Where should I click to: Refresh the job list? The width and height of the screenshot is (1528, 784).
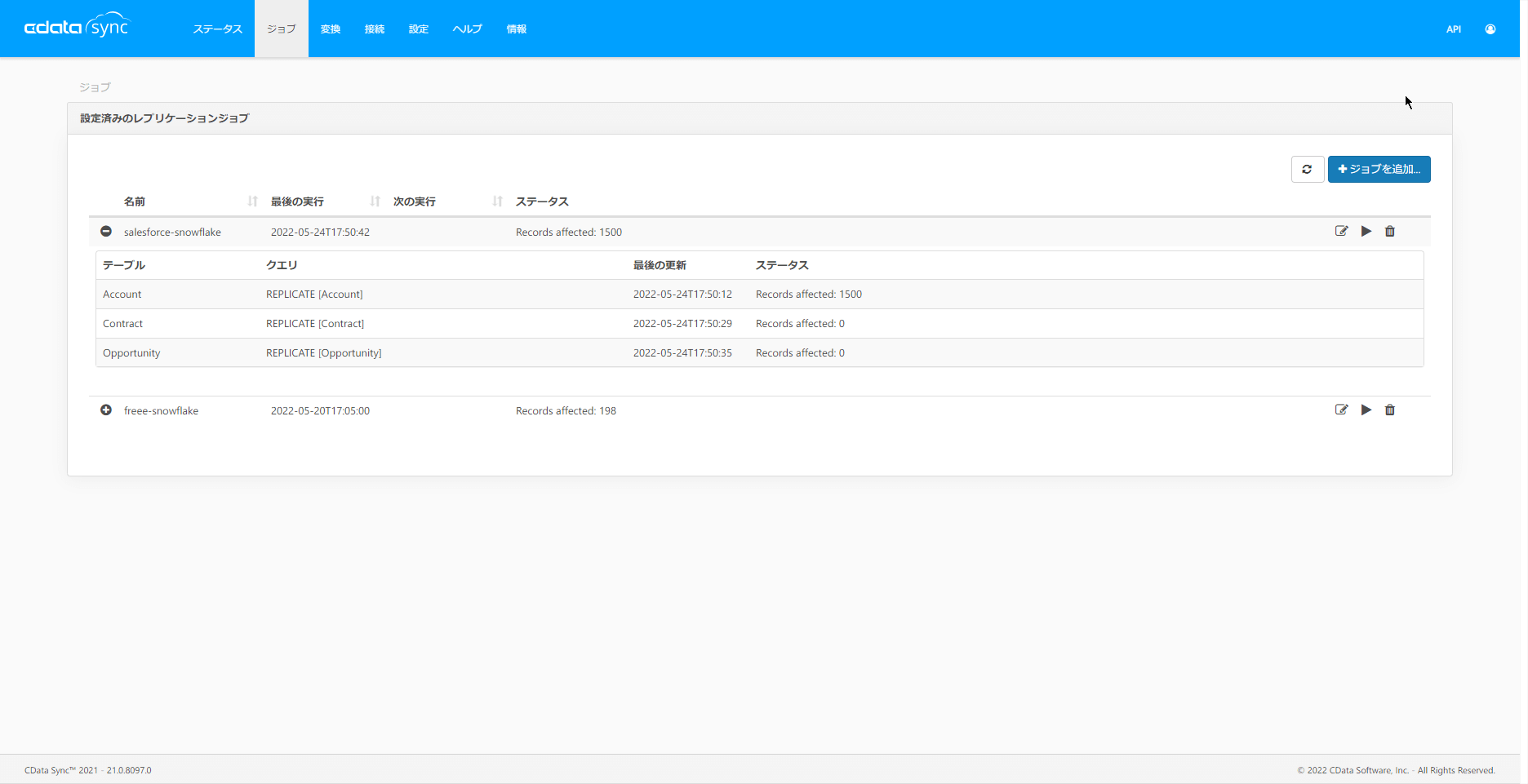[x=1307, y=170]
